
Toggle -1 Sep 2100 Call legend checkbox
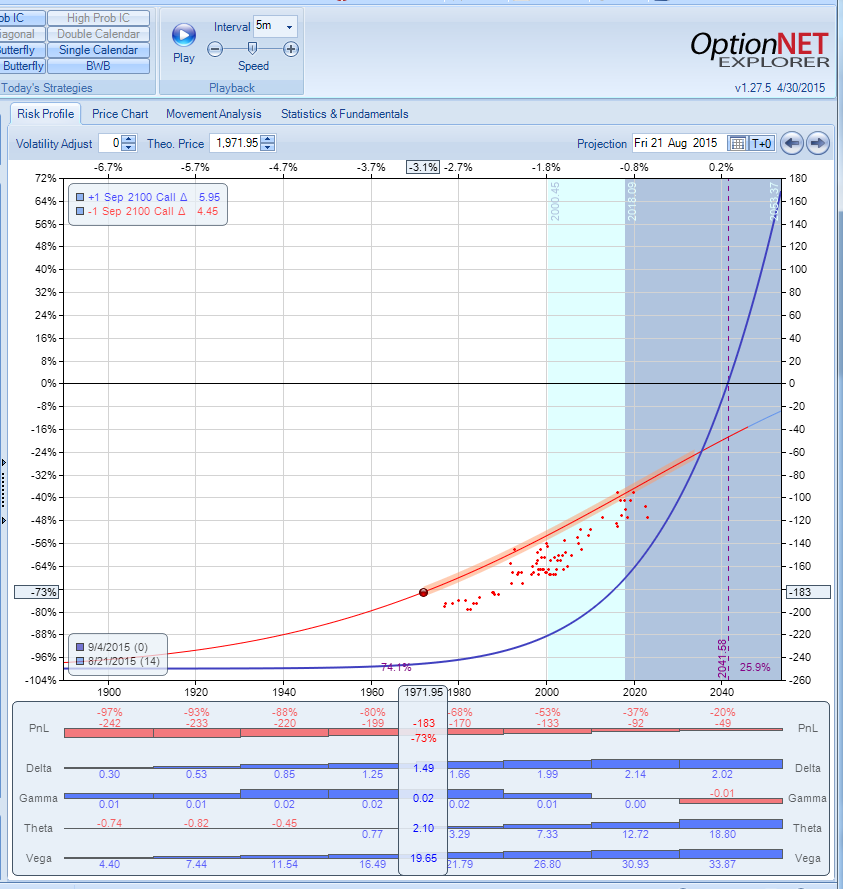point(80,211)
